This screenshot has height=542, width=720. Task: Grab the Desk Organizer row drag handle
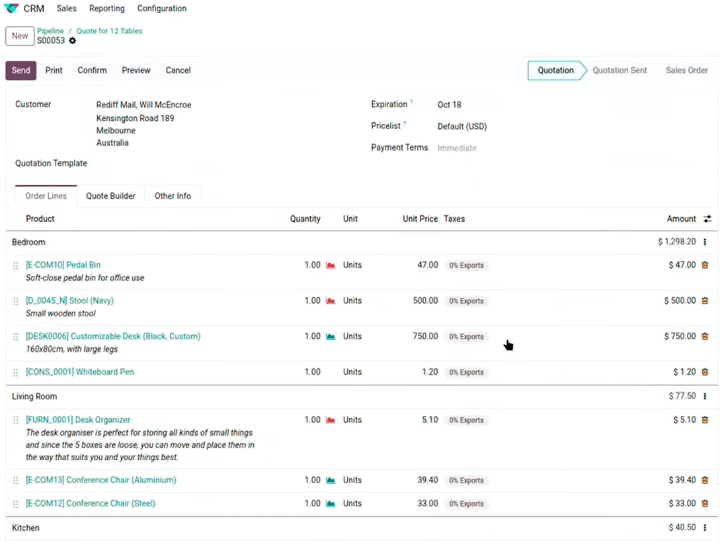(16, 420)
